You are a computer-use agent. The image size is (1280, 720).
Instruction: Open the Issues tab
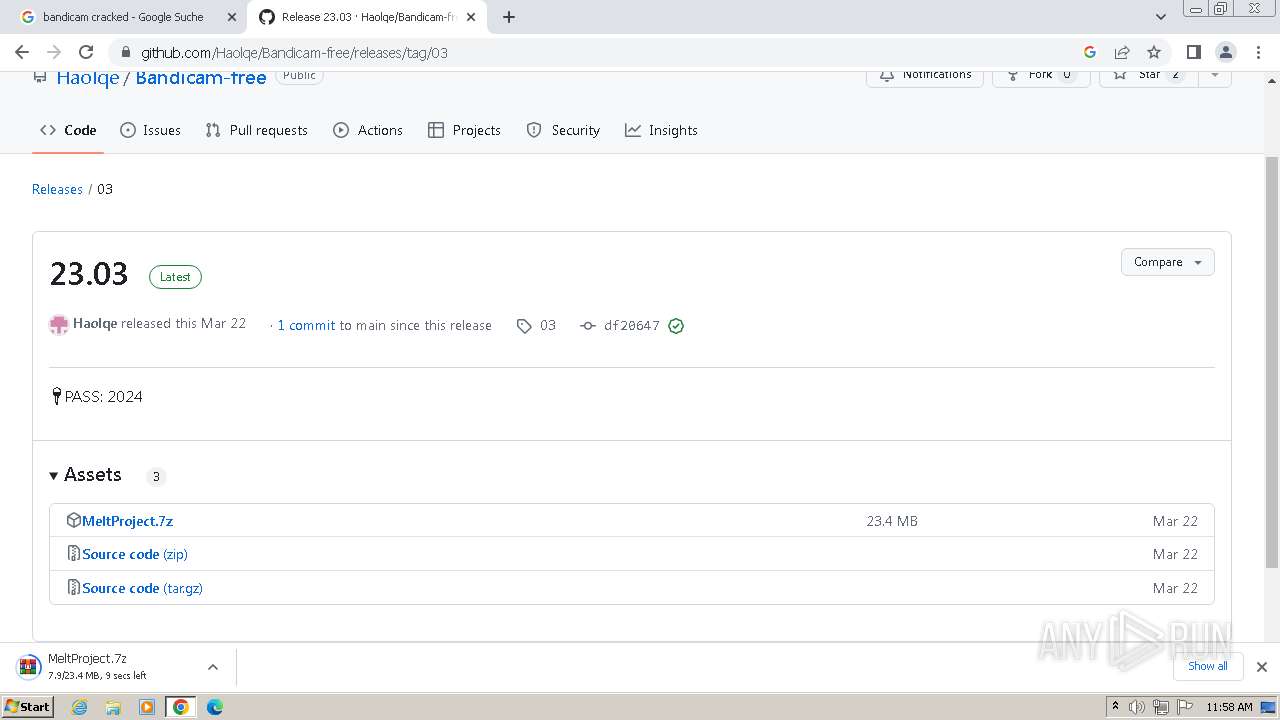point(150,130)
